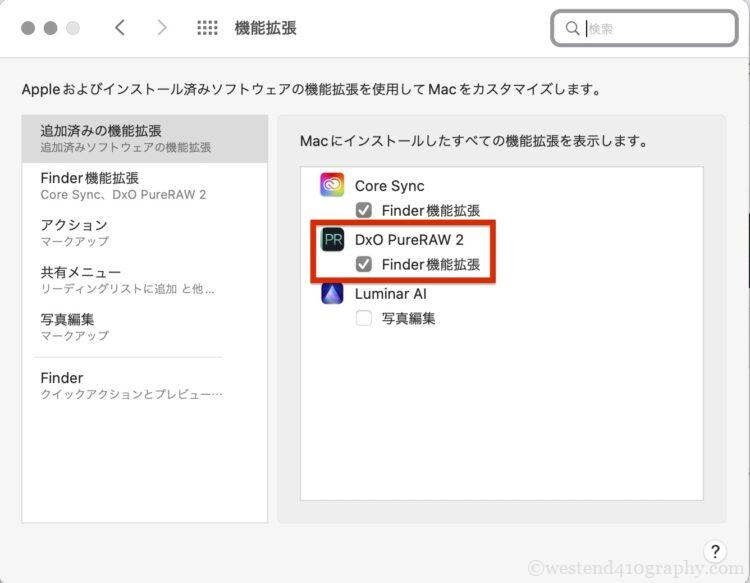Viewport: 750px width, 583px height.
Task: Click the 機能拡張 window title
Action: click(x=265, y=28)
